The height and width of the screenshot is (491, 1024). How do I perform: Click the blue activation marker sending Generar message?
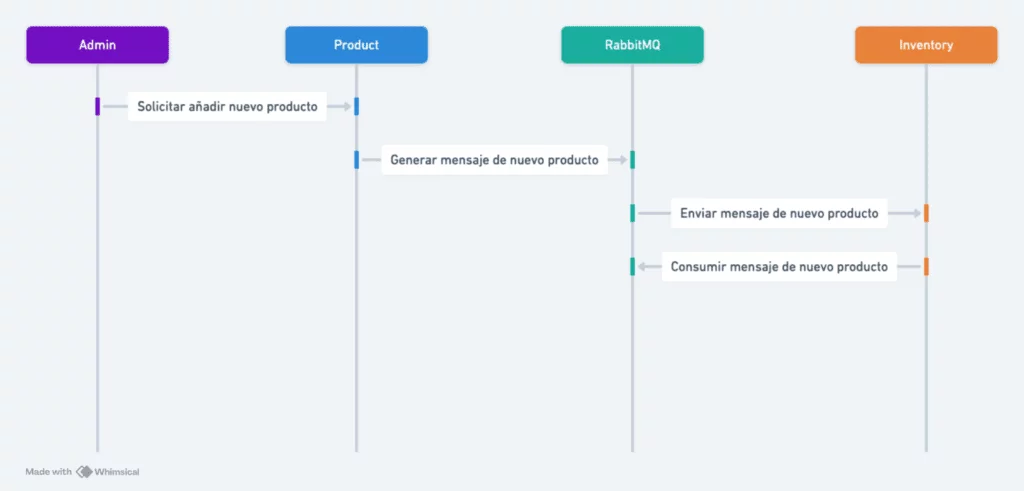pos(357,160)
